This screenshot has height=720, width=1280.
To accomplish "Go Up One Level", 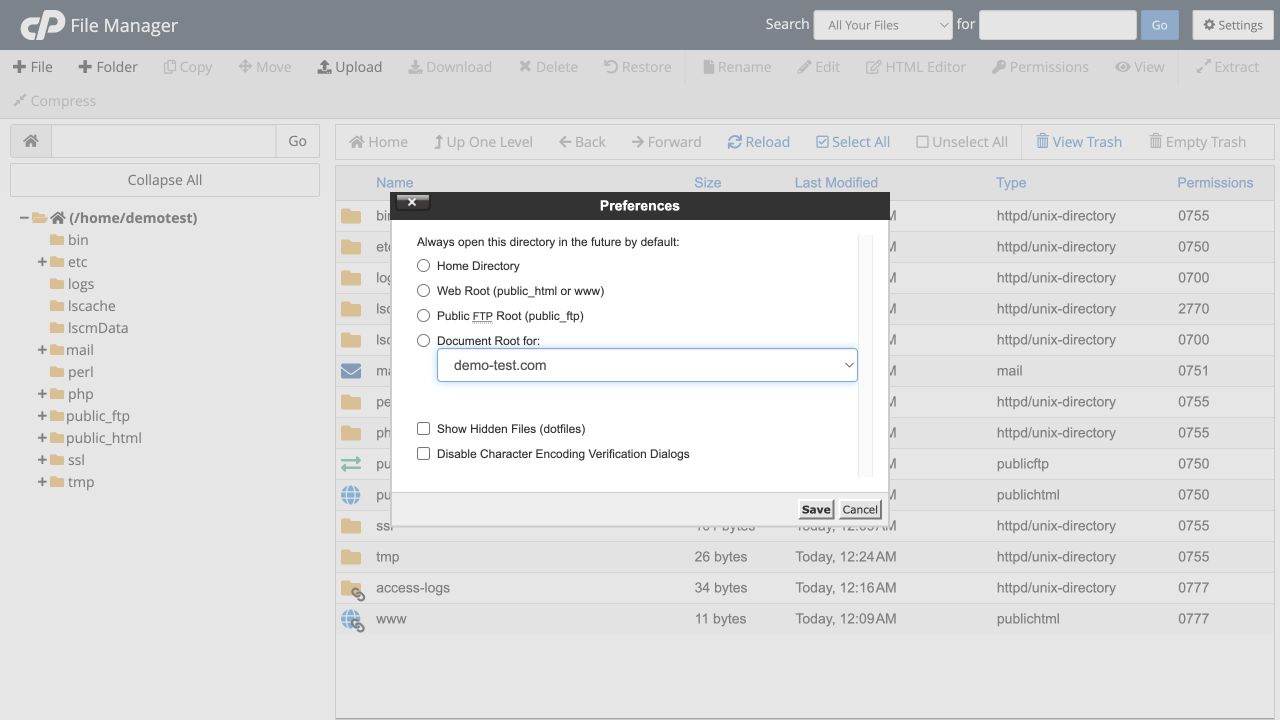I will tap(483, 142).
